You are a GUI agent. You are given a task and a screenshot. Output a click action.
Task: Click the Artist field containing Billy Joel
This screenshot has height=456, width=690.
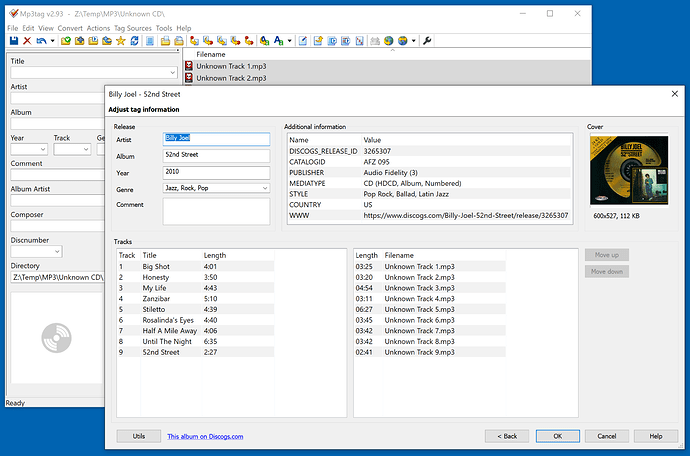[x=216, y=139]
